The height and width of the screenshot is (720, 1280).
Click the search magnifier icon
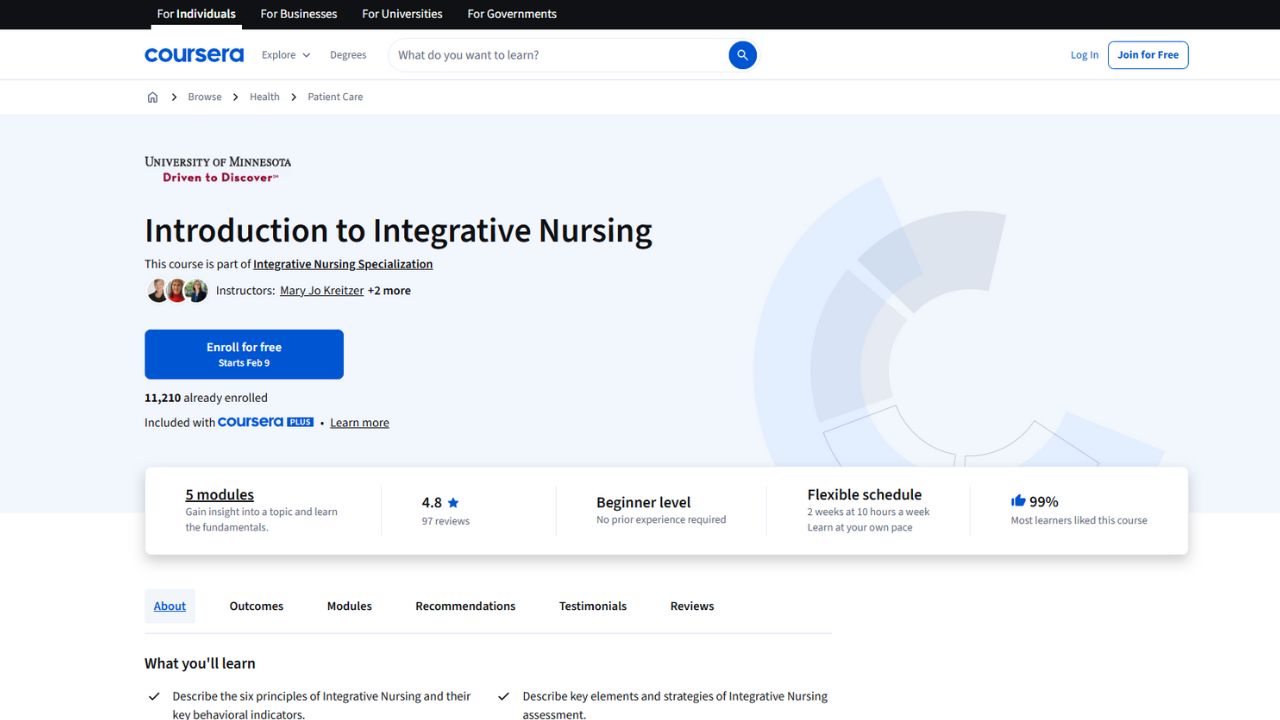[742, 55]
